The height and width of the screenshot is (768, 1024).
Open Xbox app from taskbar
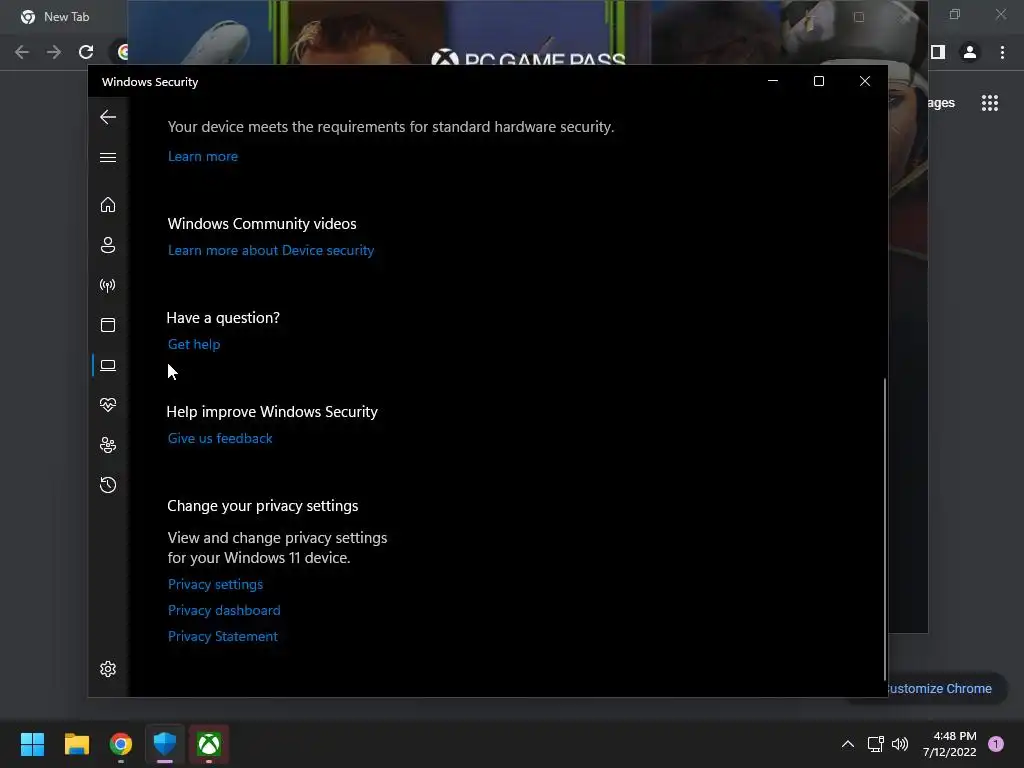tap(209, 744)
